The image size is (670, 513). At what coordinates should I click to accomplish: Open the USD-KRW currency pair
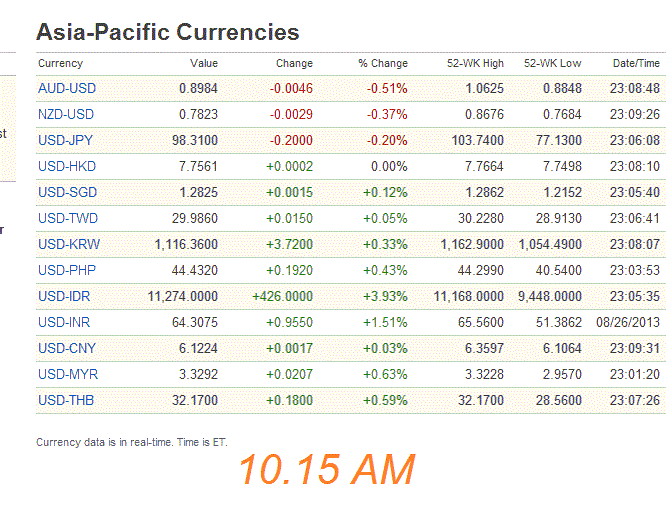coord(69,244)
